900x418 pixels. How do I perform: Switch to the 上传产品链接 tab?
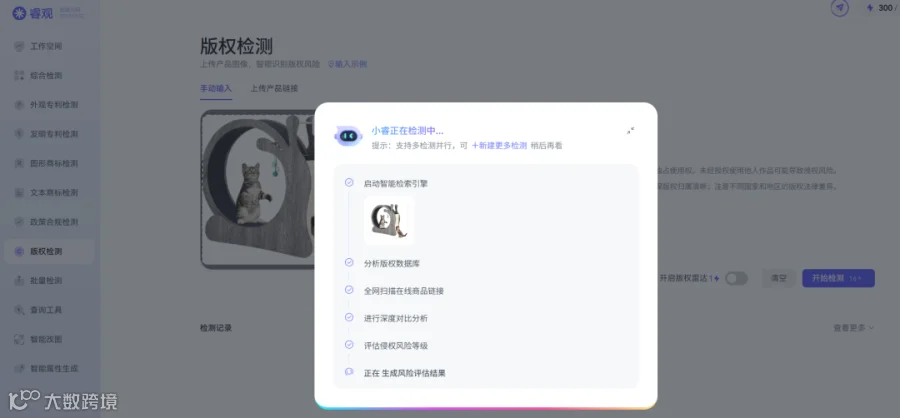coord(274,88)
